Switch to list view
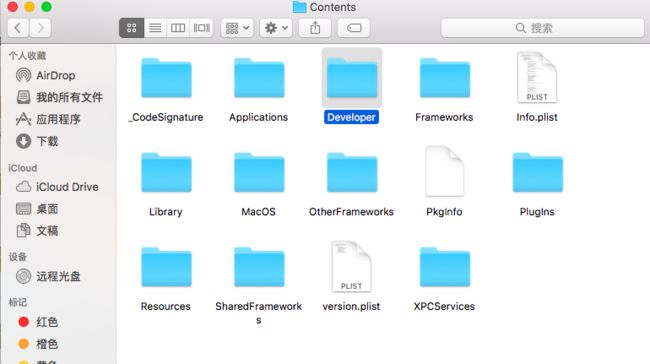 [x=155, y=28]
